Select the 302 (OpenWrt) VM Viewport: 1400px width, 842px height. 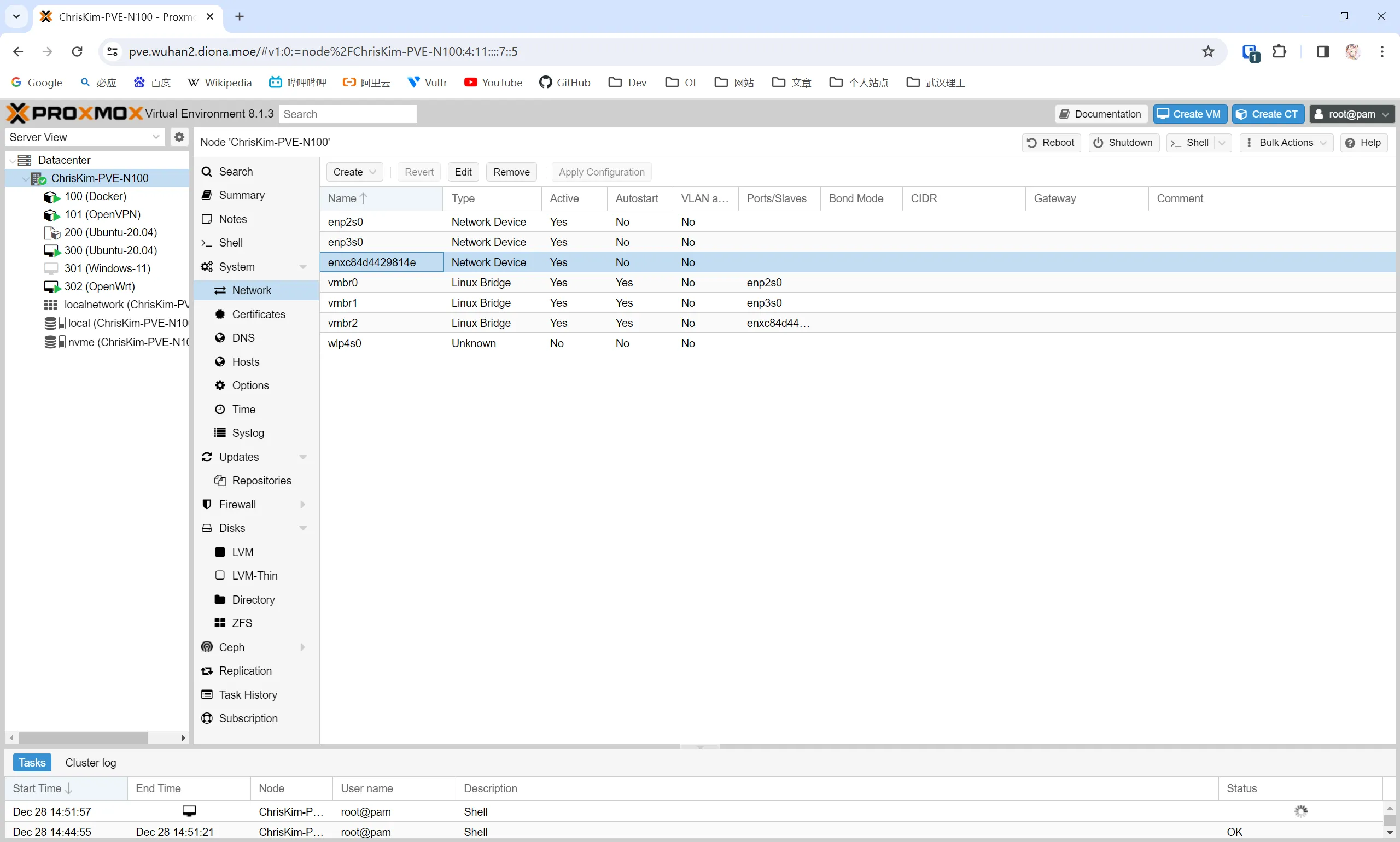tap(100, 286)
